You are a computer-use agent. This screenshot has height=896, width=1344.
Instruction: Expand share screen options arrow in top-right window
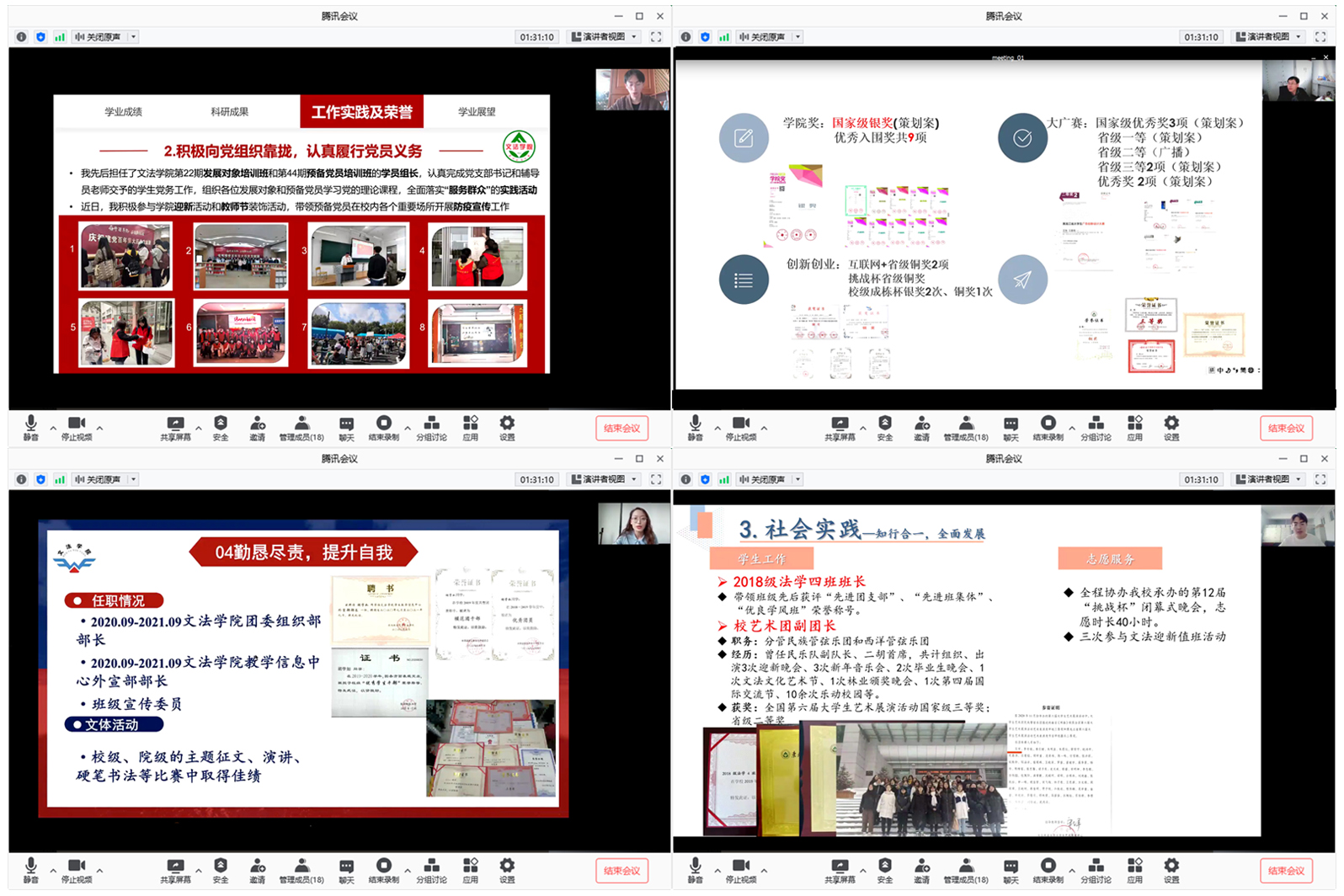tap(862, 428)
